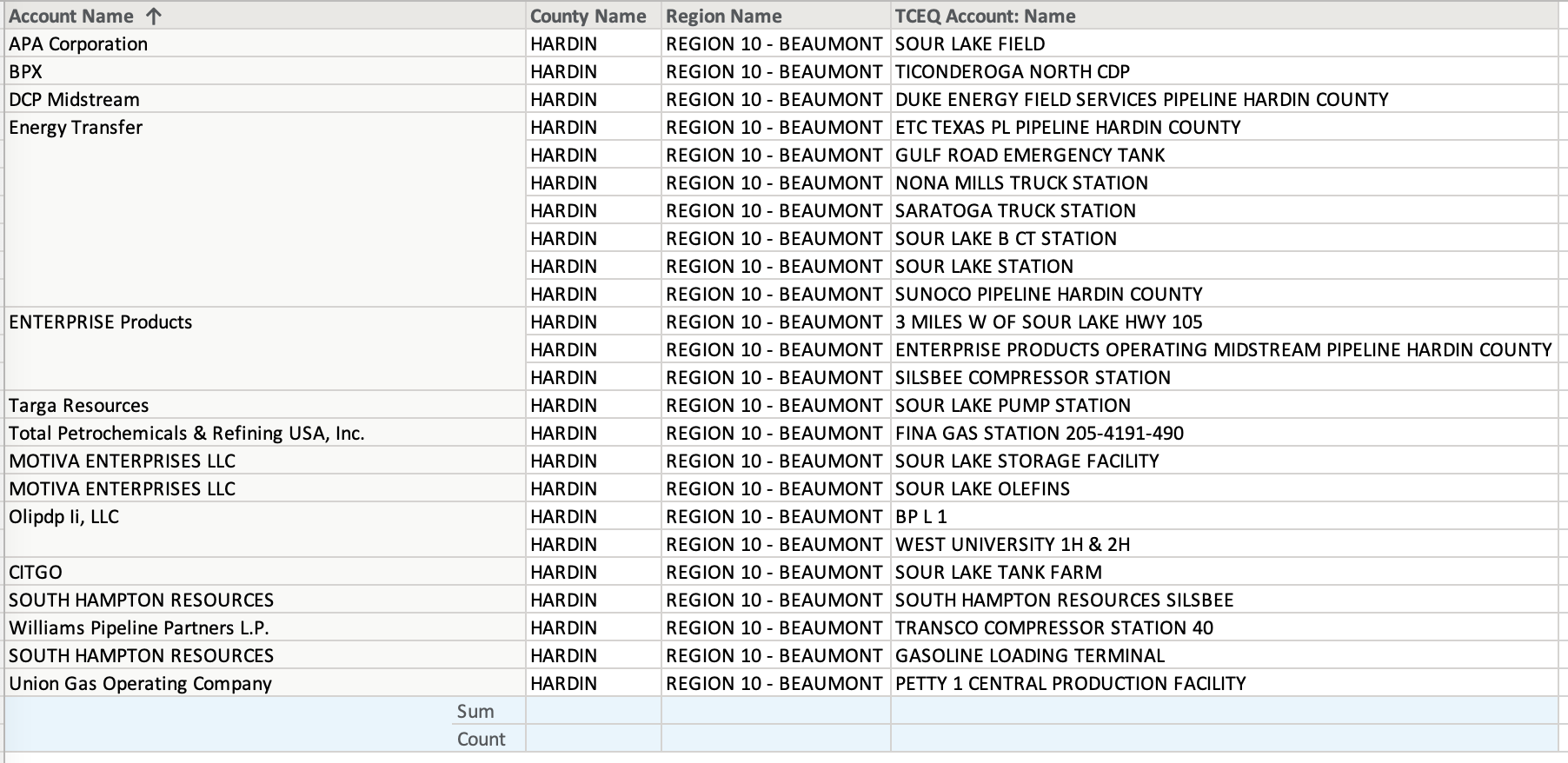This screenshot has width=1568, height=763.
Task: Click the Region Name column header
Action: 723,17
